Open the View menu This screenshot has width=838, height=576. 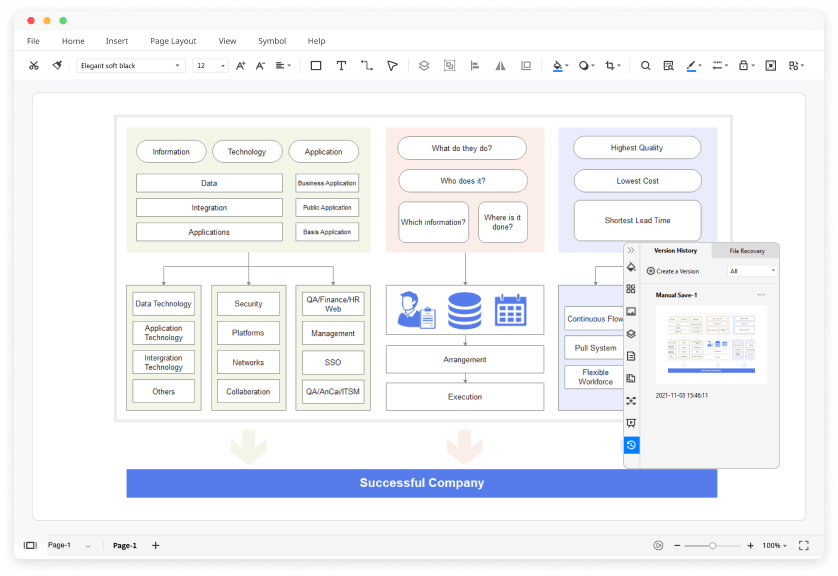click(227, 41)
